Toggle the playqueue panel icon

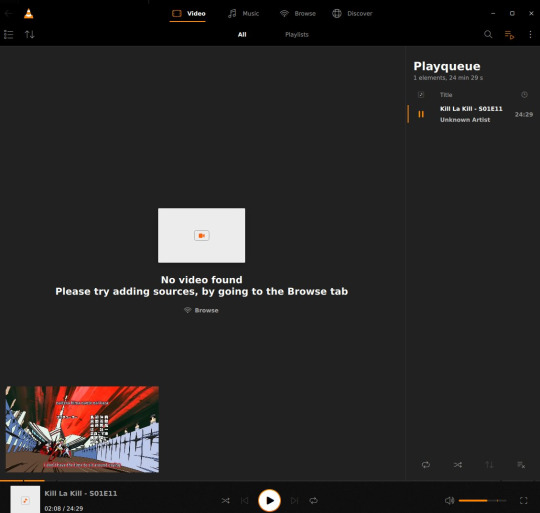tap(509, 34)
